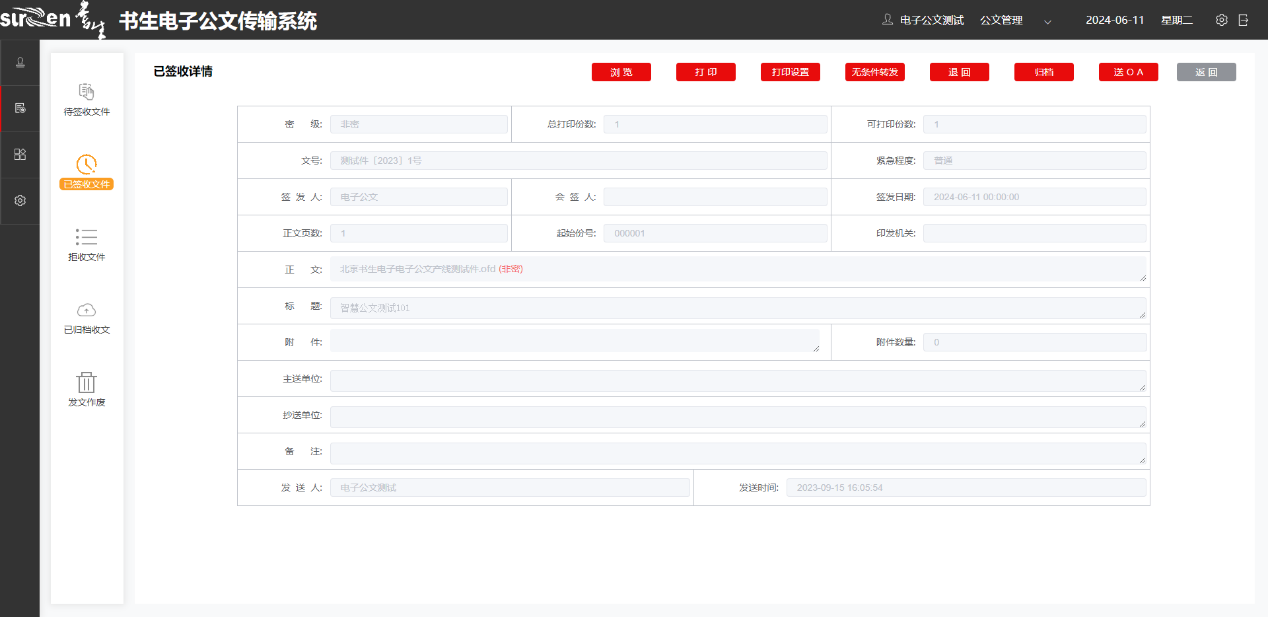Expand the 公文管理 dropdown arrow
The height and width of the screenshot is (617, 1268).
click(1048, 21)
